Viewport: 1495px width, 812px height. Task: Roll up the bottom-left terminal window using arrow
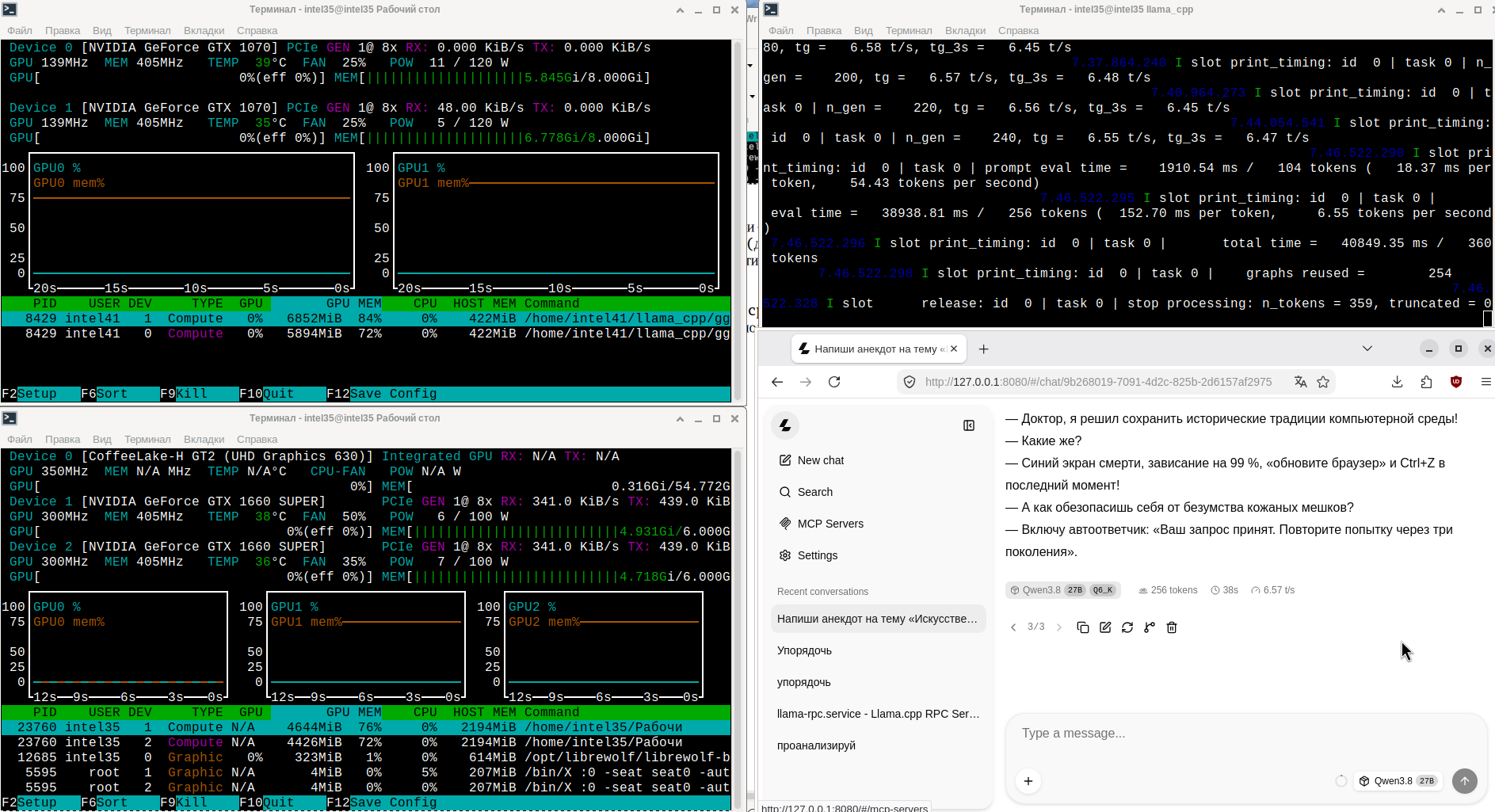pos(681,419)
